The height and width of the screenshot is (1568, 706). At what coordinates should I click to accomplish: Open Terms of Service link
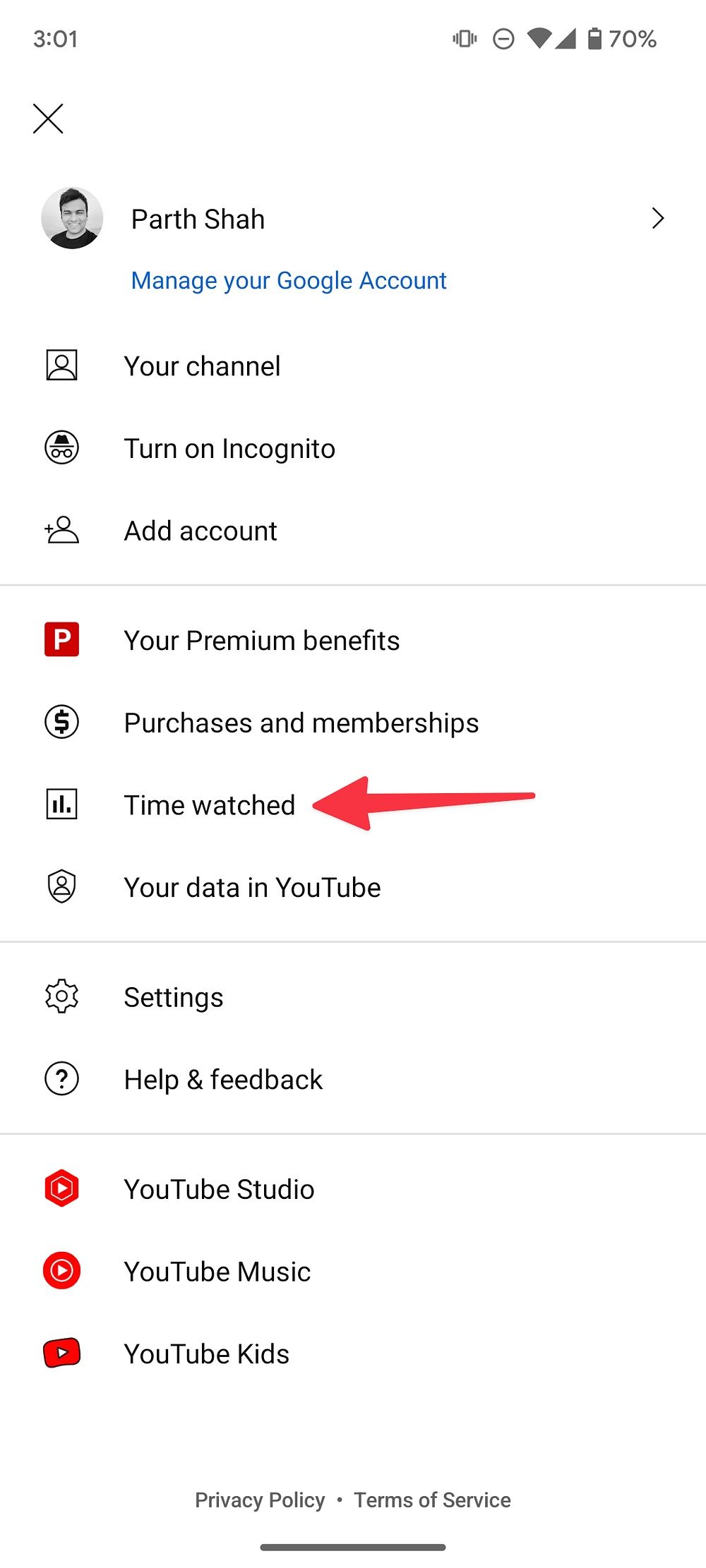pos(432,1500)
